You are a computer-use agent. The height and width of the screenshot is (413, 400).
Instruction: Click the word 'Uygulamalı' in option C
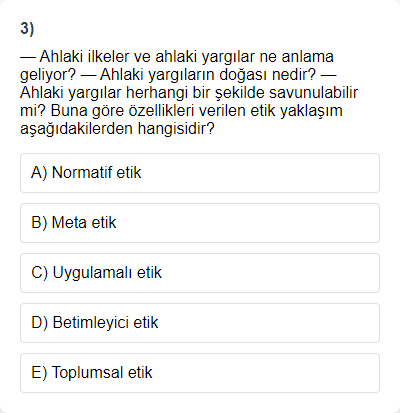click(93, 274)
